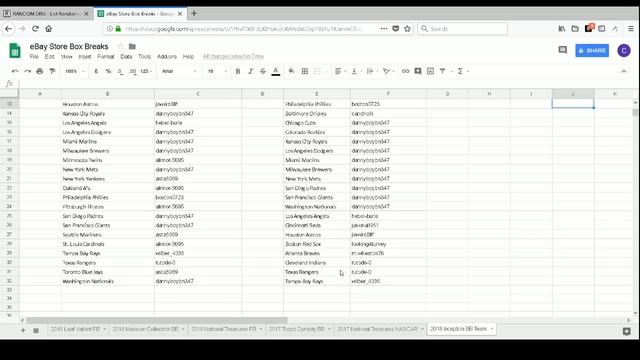Open the Format menu
Viewport: 640px width, 360px height.
[x=106, y=56]
